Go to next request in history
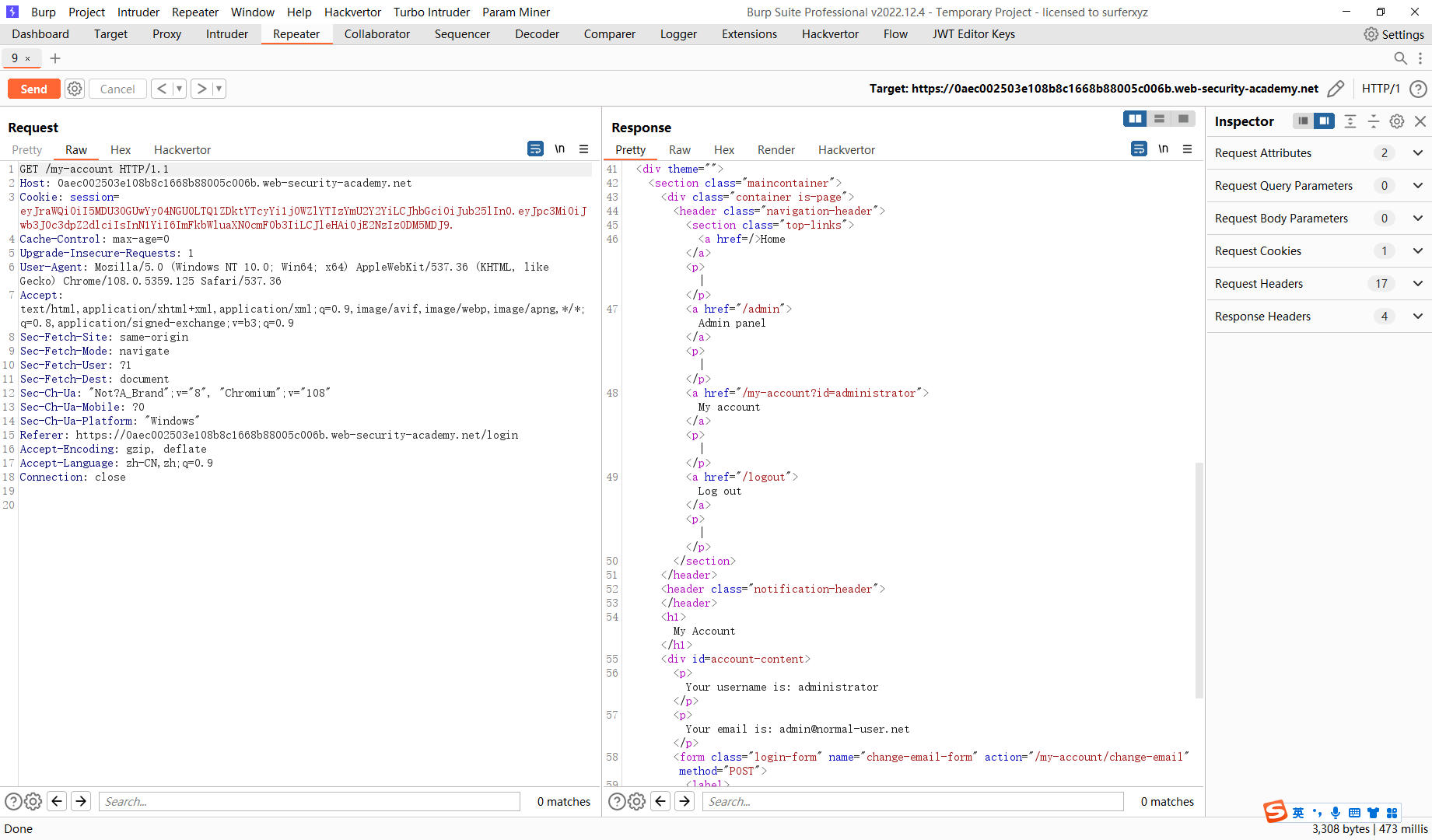Image resolution: width=1432 pixels, height=840 pixels. [201, 89]
